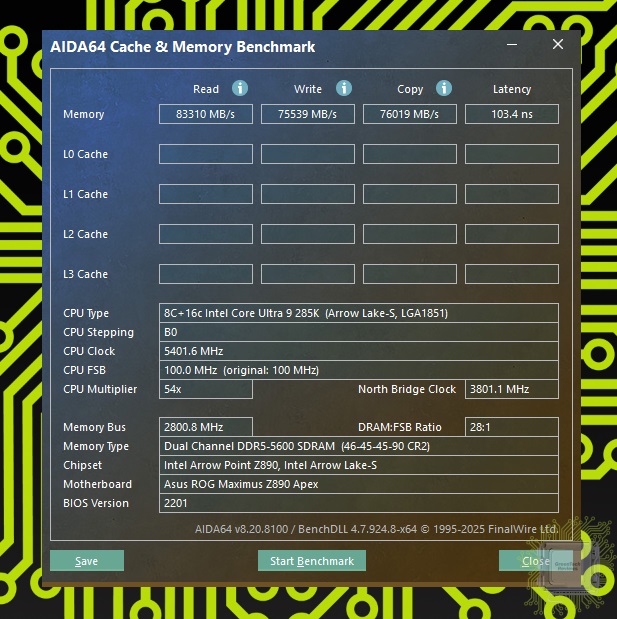Click the AIDA64 window title bar
This screenshot has width=617, height=619.
[x=250, y=46]
